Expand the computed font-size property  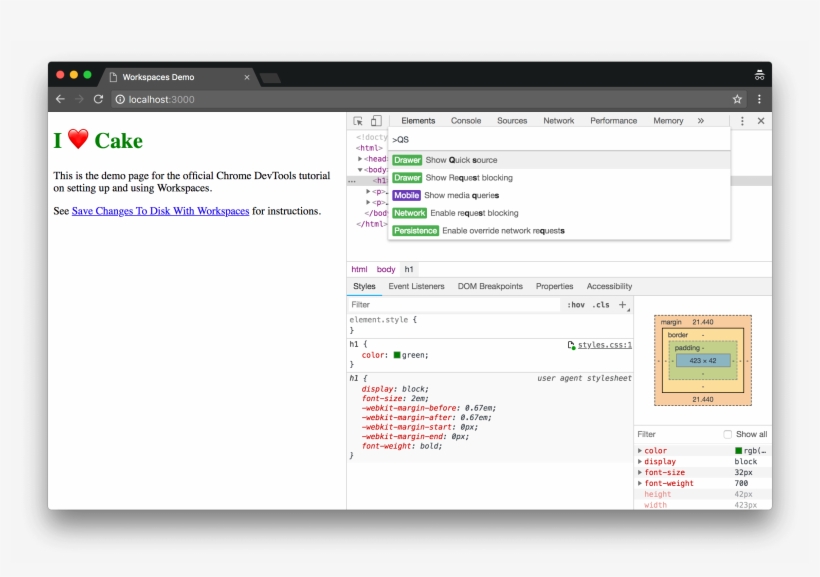point(640,472)
